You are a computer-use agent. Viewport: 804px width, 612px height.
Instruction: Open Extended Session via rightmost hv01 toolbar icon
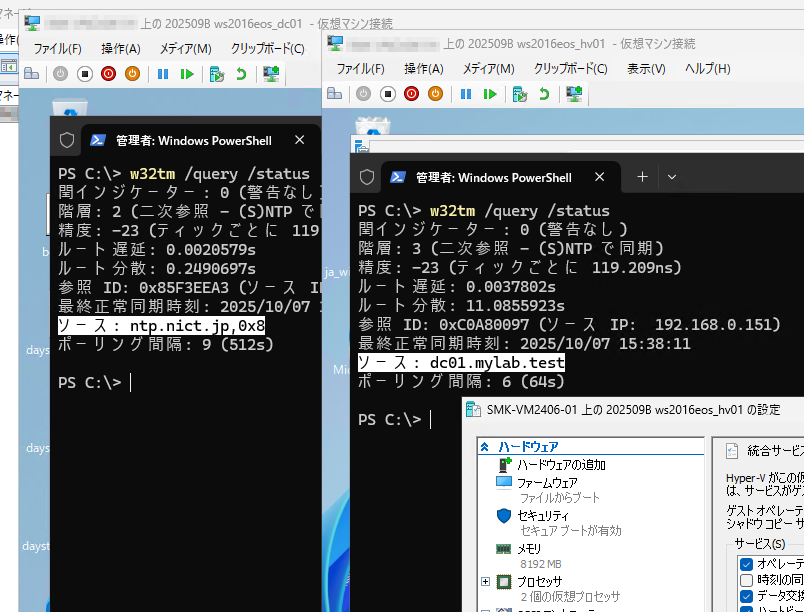573,93
